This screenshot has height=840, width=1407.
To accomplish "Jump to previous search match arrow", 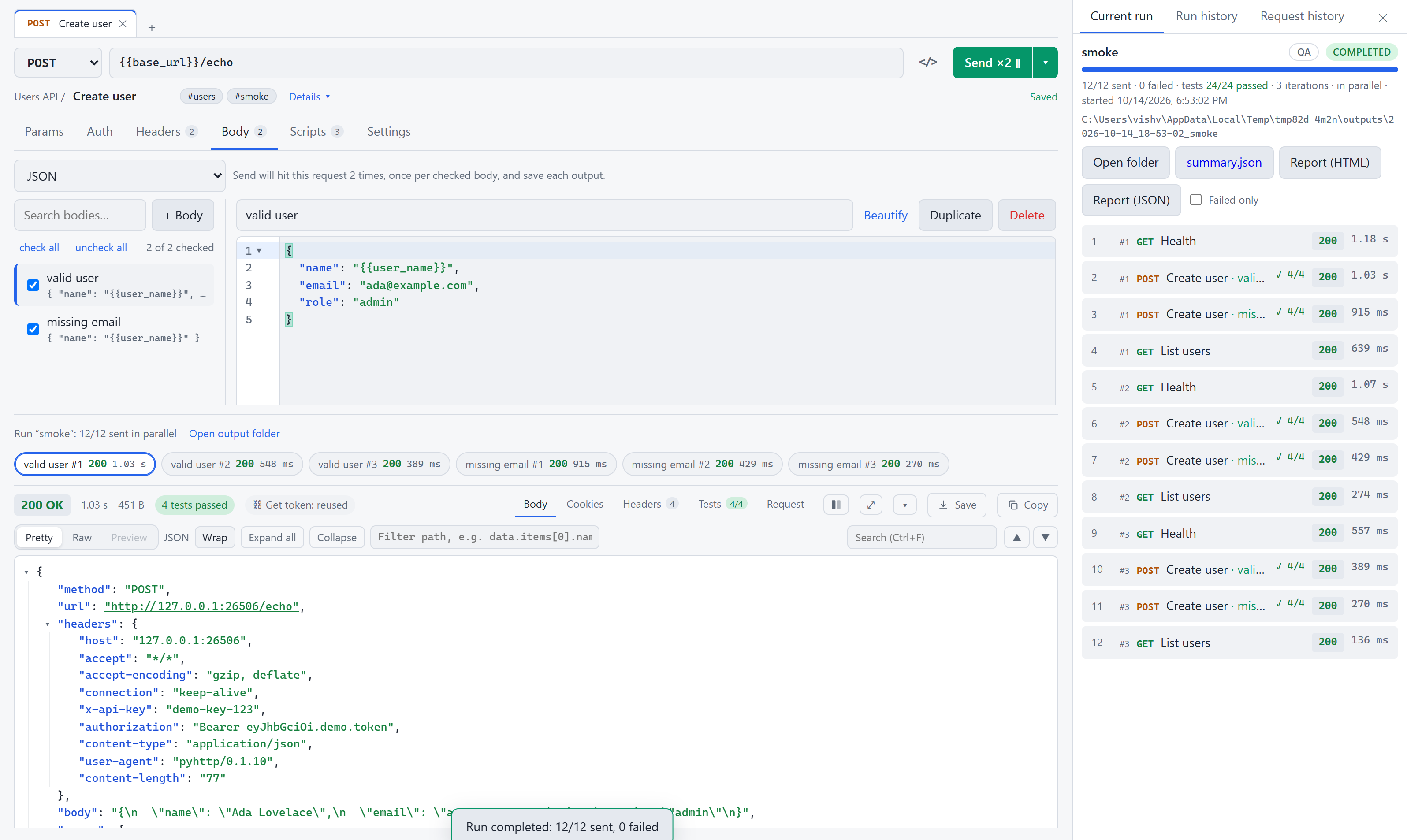I will tap(1016, 537).
